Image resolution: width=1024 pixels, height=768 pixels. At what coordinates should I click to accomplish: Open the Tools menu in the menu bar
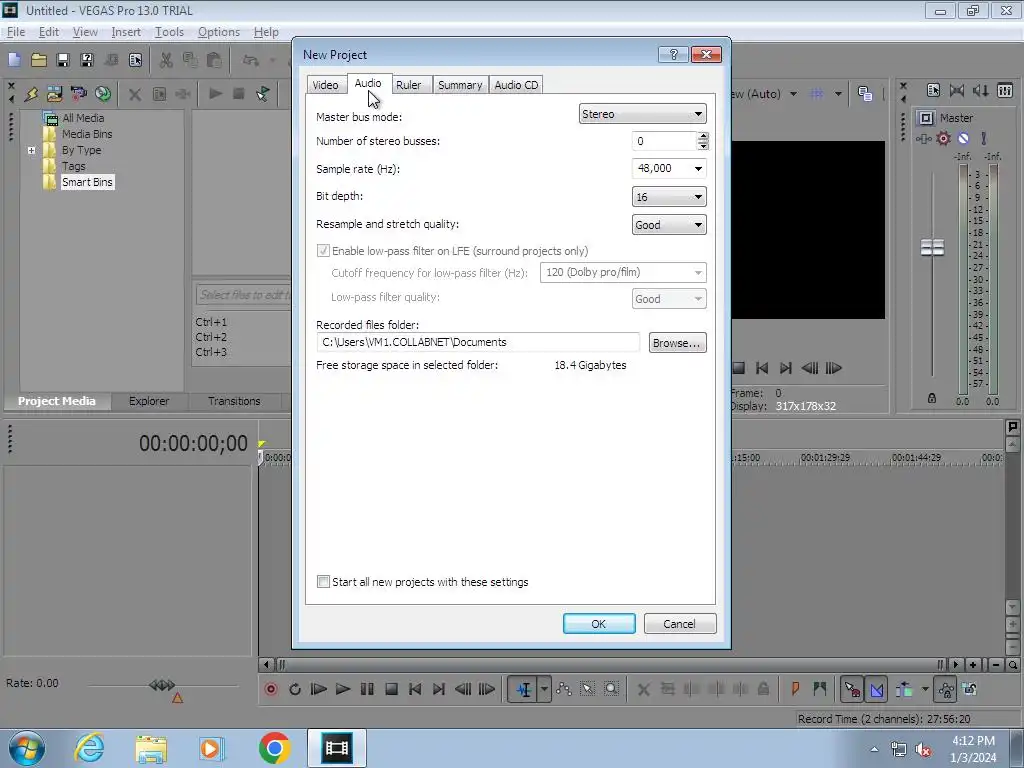click(x=169, y=32)
